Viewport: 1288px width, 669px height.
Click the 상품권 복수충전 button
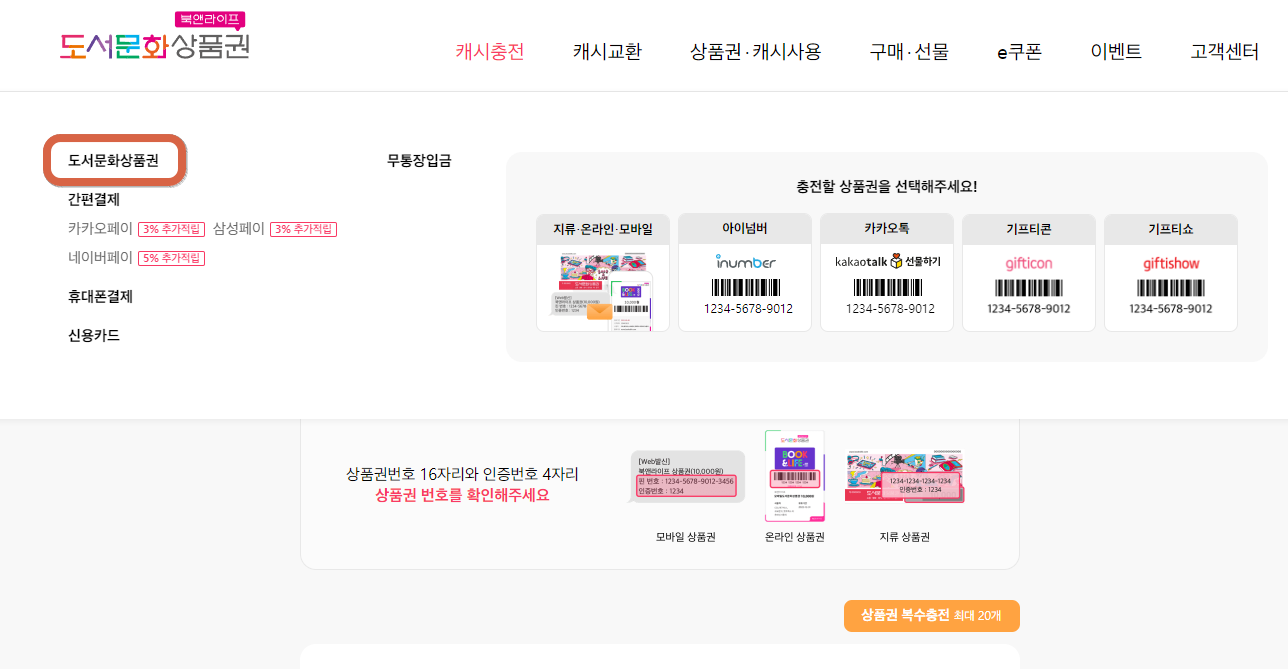(x=932, y=616)
